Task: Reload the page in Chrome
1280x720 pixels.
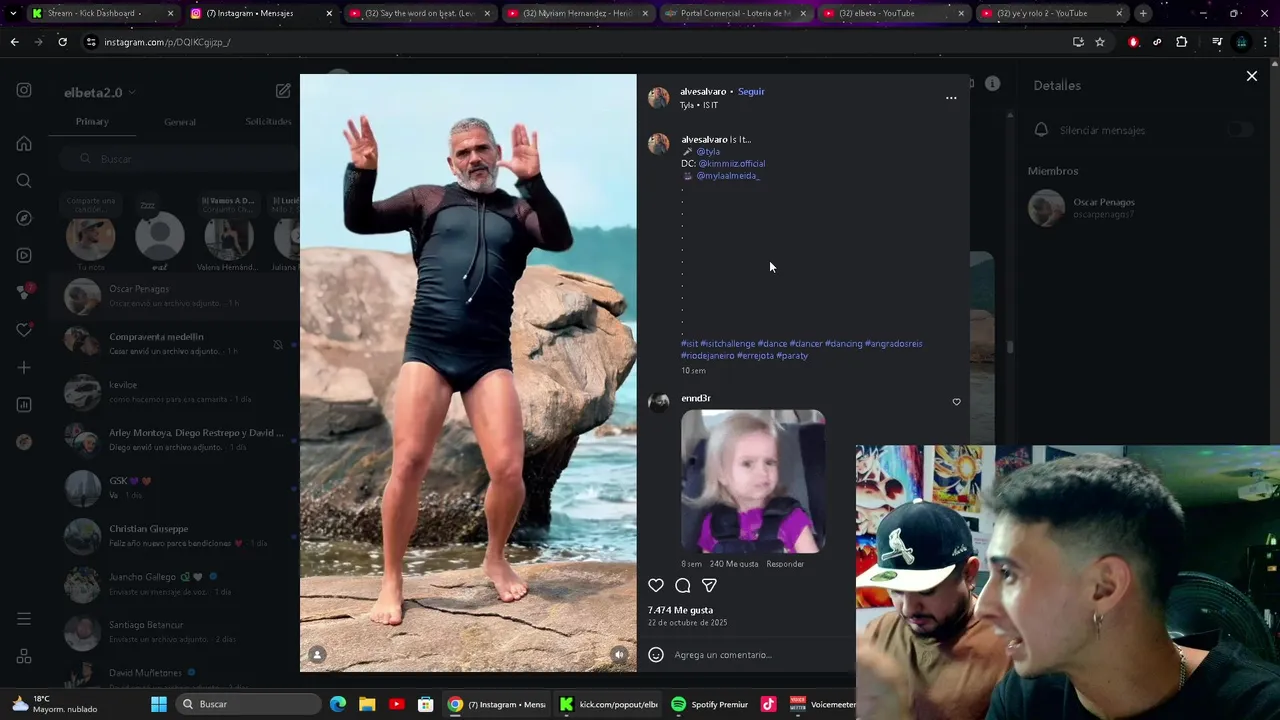Action: 62,42
